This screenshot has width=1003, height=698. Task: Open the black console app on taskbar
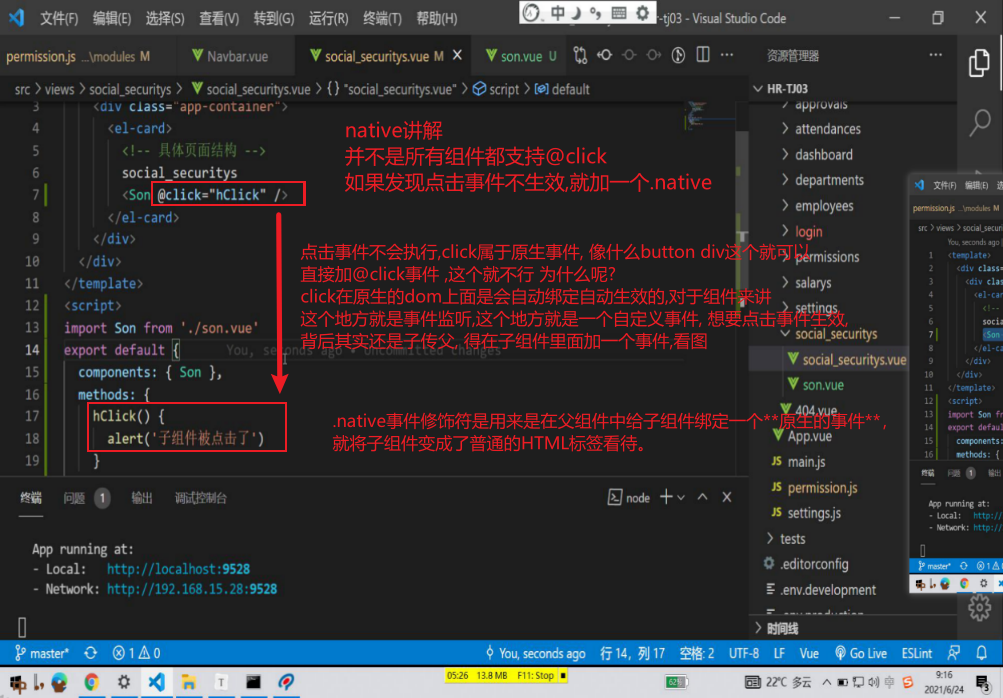253,682
